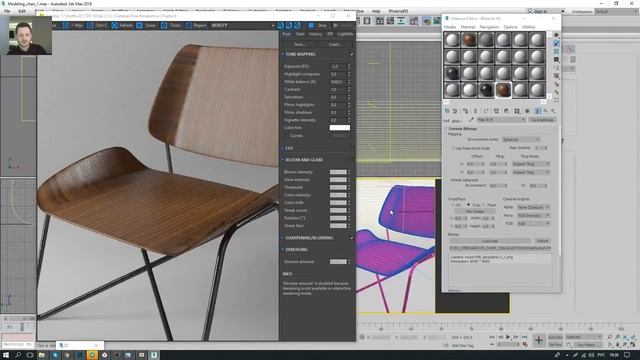Toggle the Tone Mapping enable checkmark

(351, 54)
